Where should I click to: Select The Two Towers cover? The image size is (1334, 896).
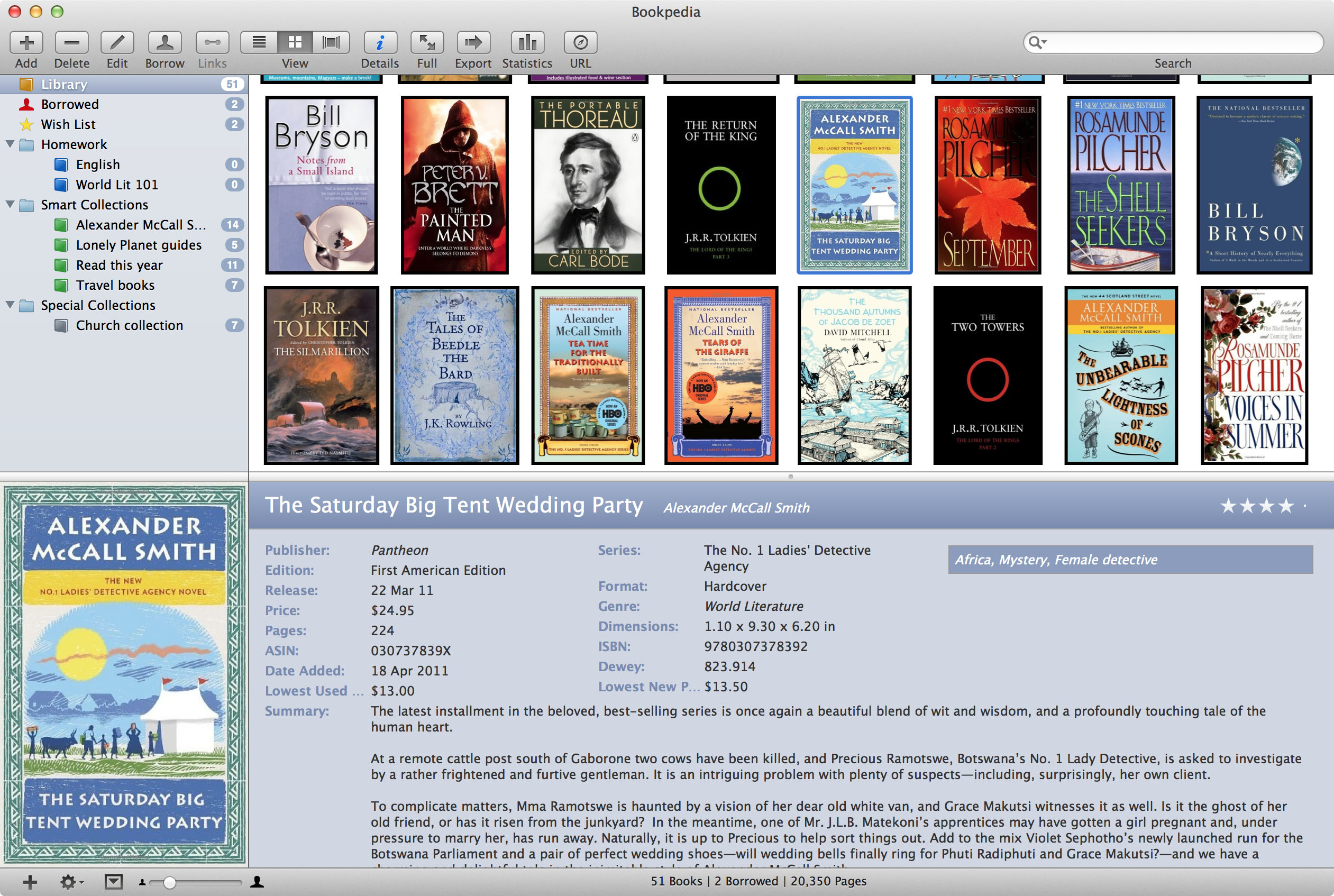(x=988, y=376)
